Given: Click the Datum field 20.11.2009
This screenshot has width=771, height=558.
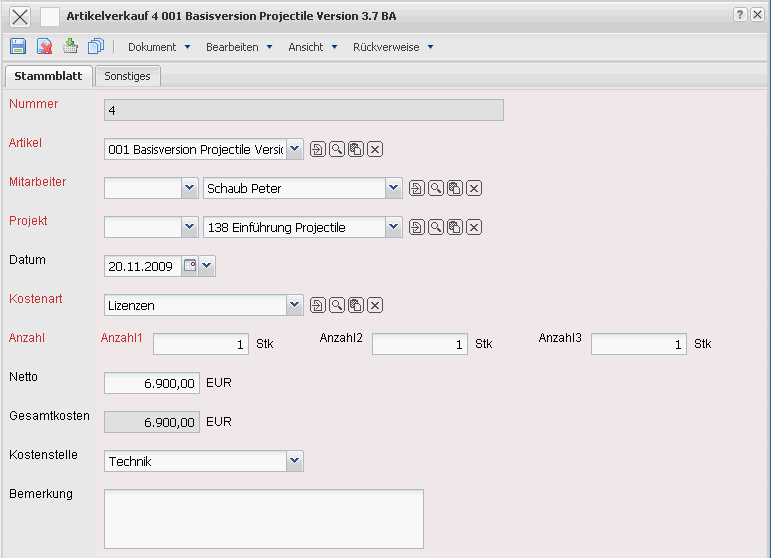Looking at the screenshot, I should pos(143,266).
